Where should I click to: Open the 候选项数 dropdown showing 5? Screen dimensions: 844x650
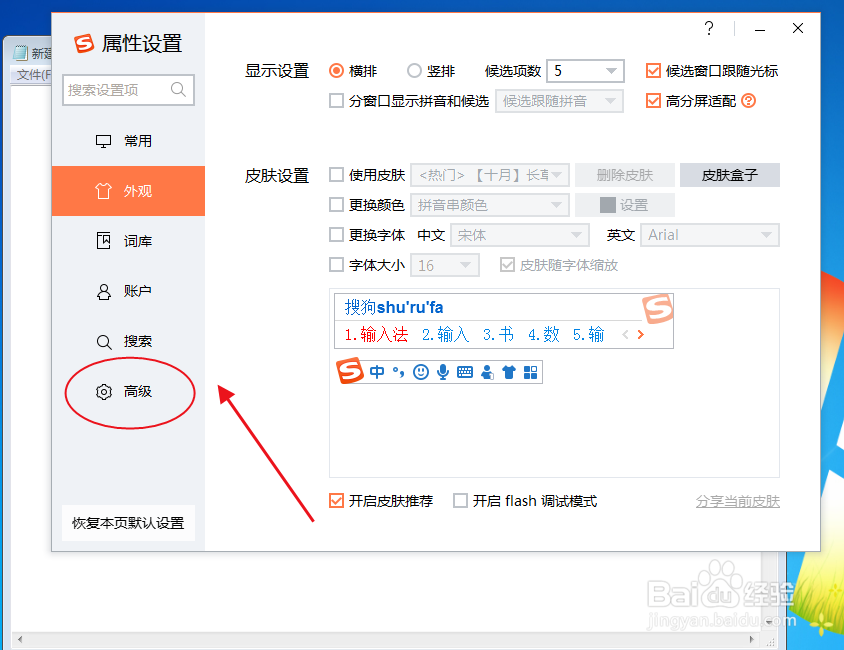pyautogui.click(x=585, y=71)
